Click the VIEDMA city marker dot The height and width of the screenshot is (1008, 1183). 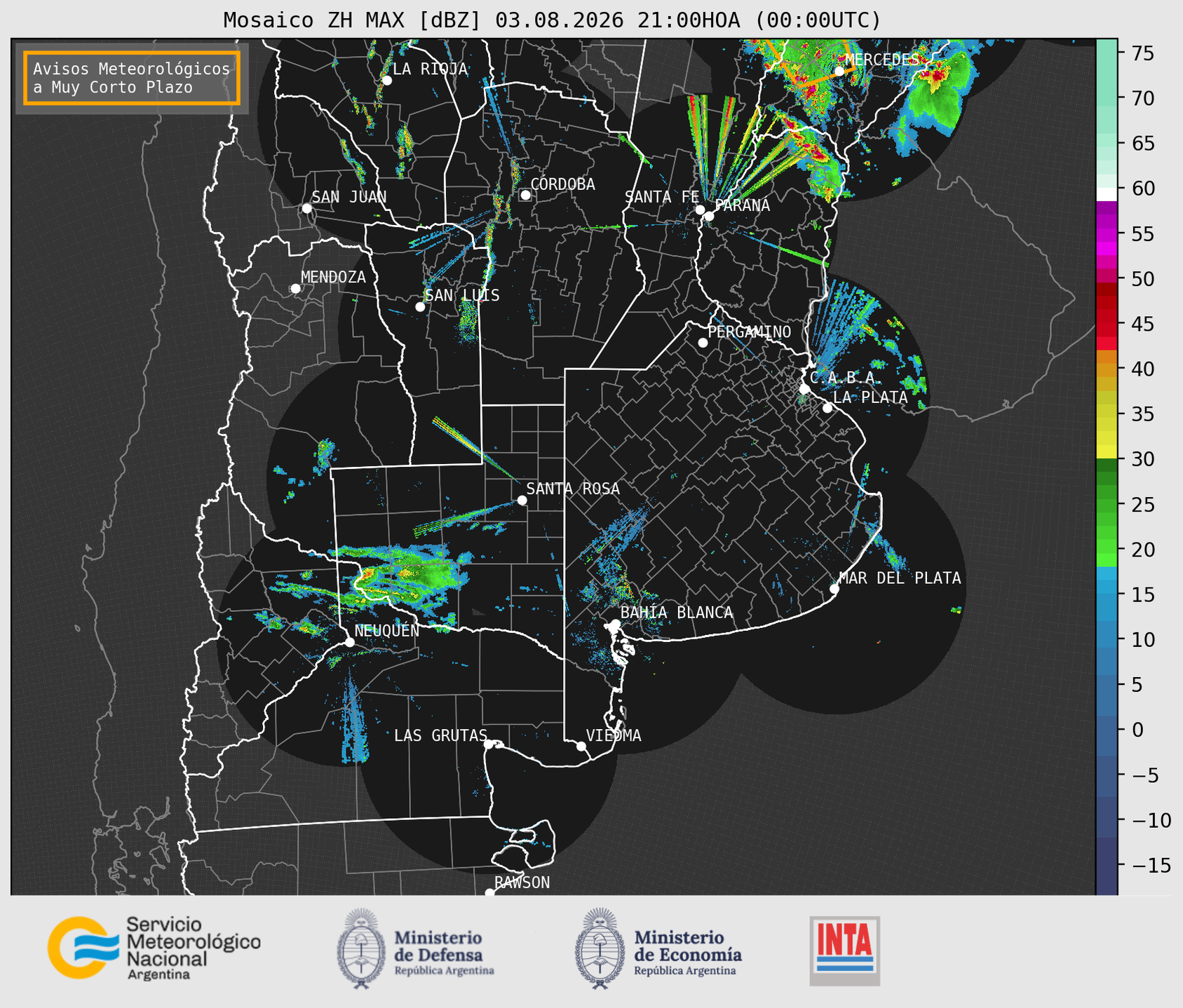[x=581, y=746]
